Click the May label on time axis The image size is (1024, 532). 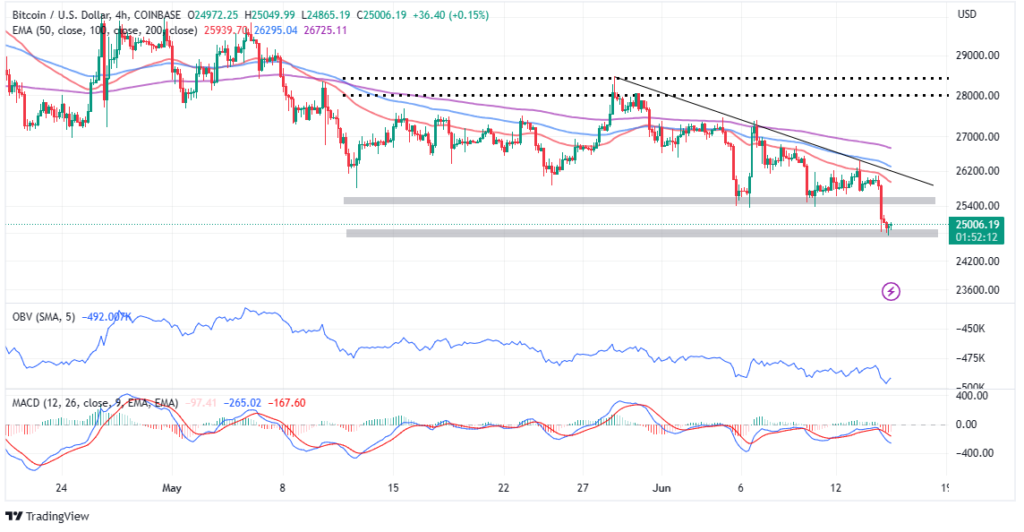(x=172, y=489)
